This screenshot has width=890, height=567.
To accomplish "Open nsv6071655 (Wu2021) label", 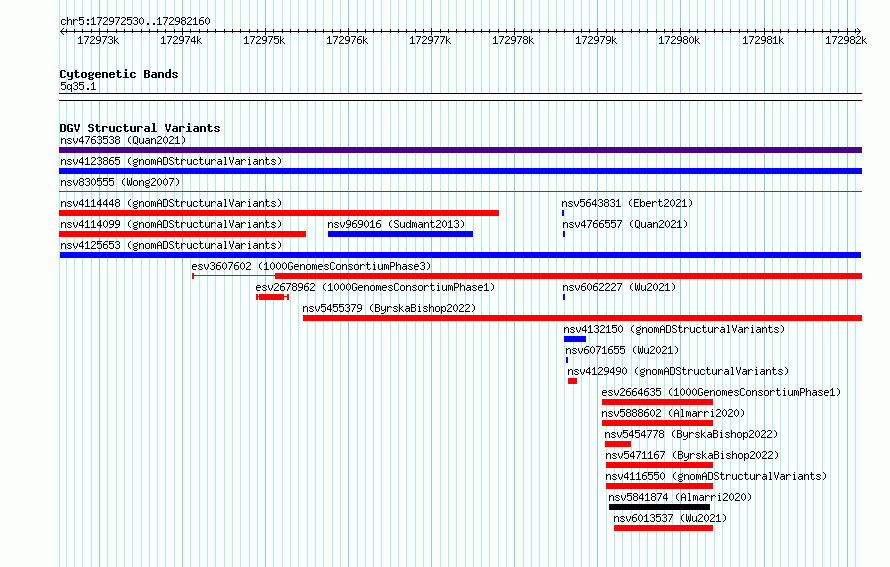I will coord(622,350).
